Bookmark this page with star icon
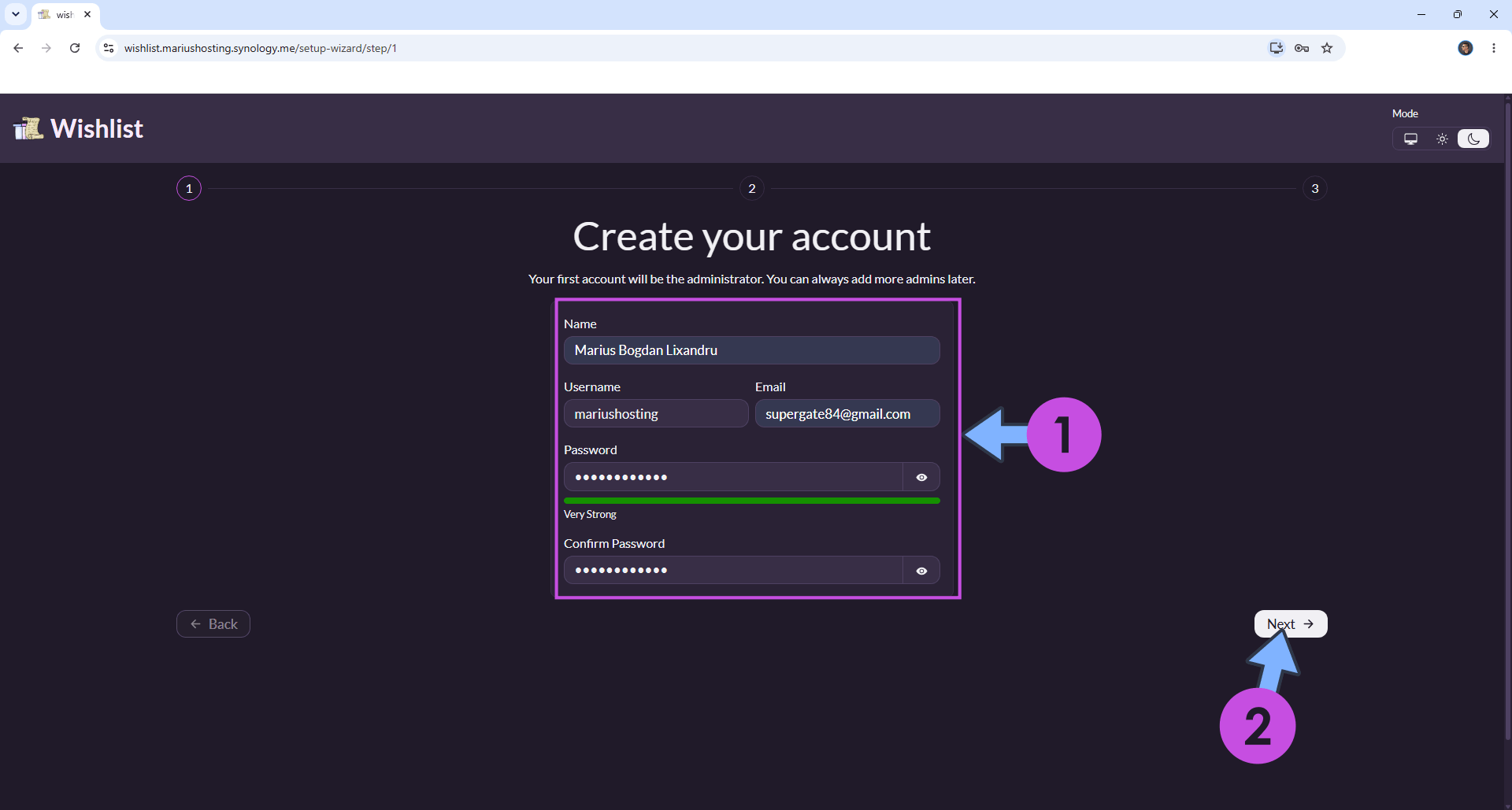1512x810 pixels. point(1327,48)
